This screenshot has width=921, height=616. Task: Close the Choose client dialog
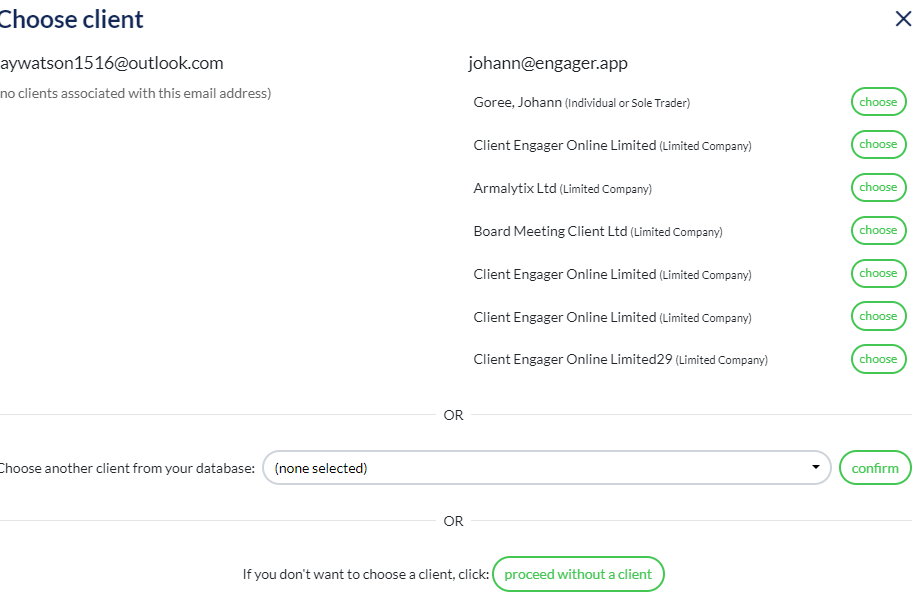(x=902, y=18)
